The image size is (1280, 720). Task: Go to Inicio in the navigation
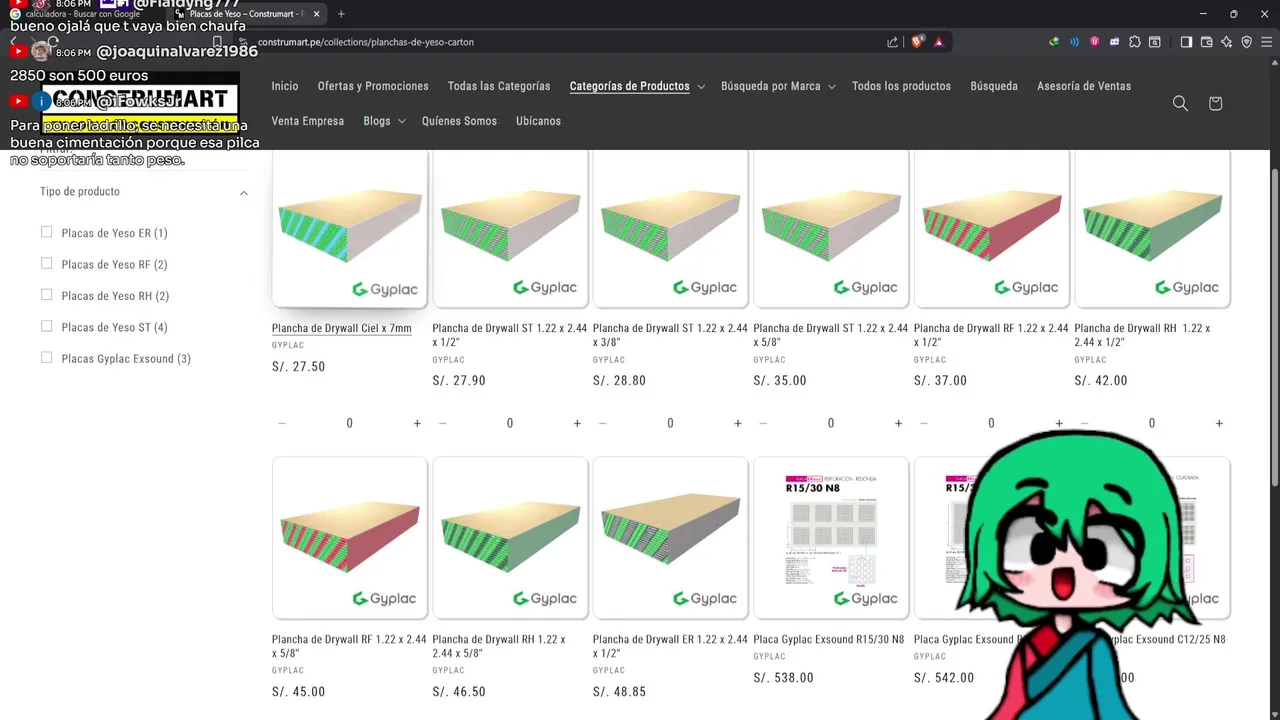285,86
